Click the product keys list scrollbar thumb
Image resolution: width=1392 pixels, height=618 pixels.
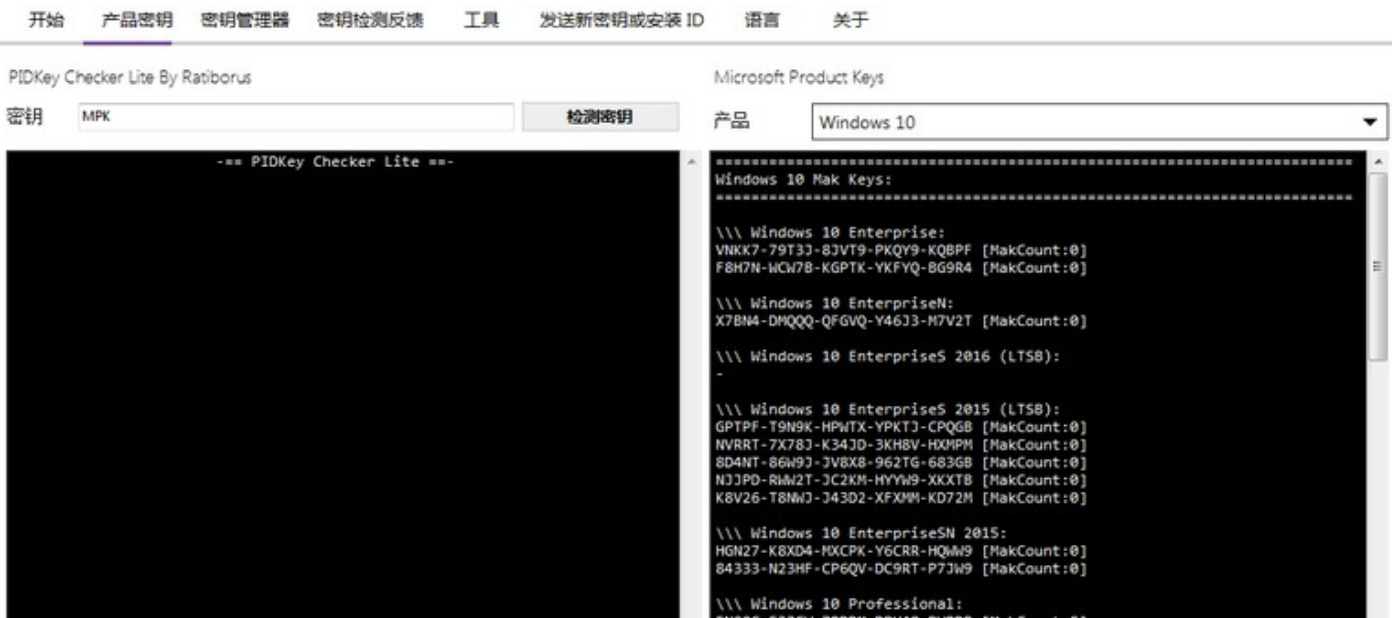click(x=1380, y=266)
